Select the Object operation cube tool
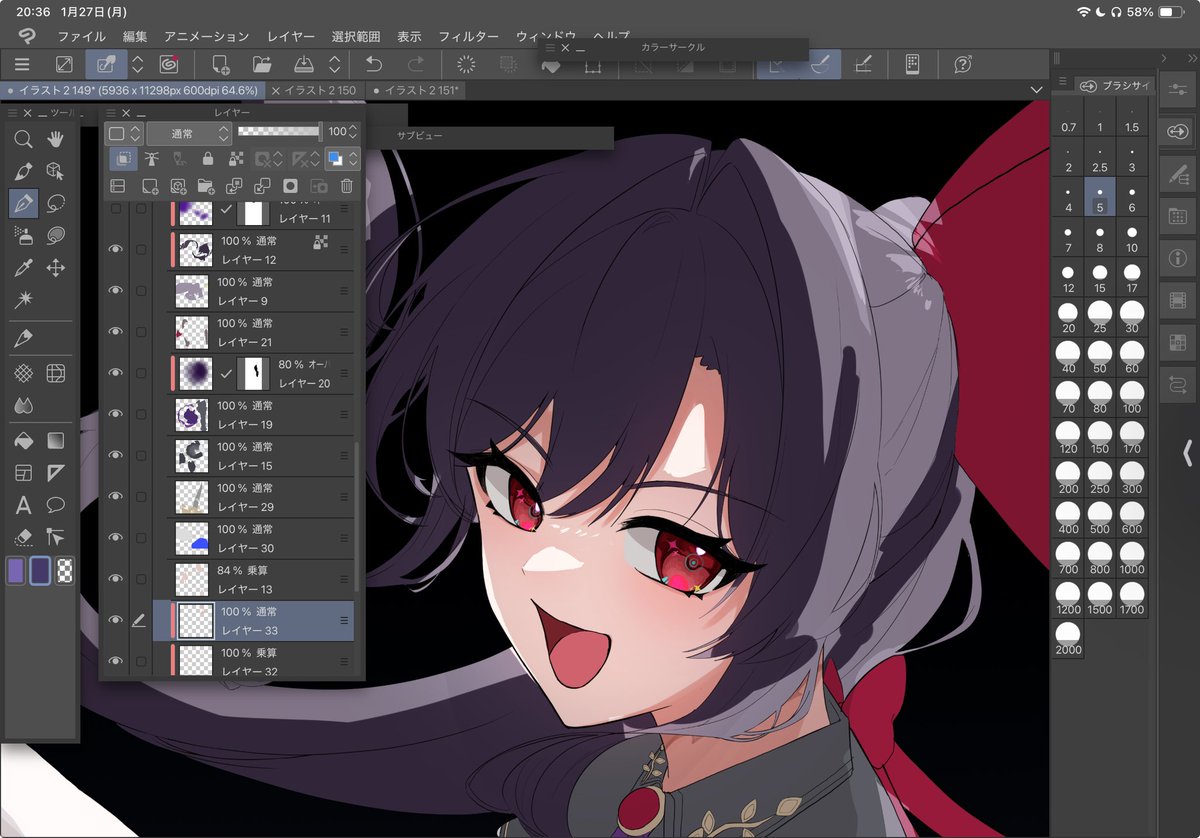Viewport: 1200px width, 838px height. (x=56, y=171)
